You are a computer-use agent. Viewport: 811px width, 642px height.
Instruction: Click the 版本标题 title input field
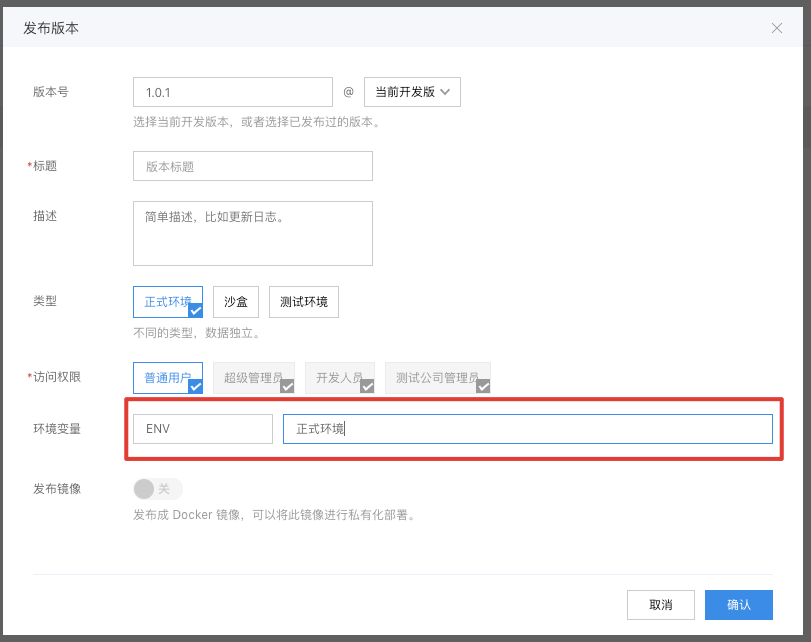point(252,166)
